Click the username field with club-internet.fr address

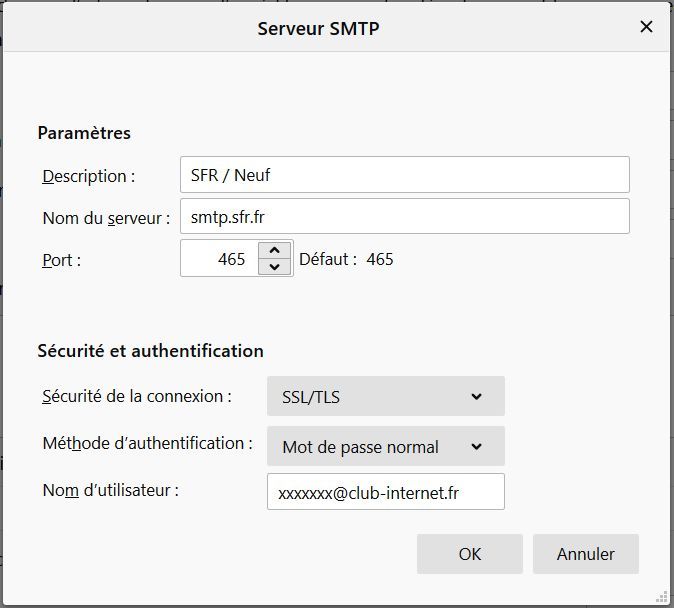[385, 492]
